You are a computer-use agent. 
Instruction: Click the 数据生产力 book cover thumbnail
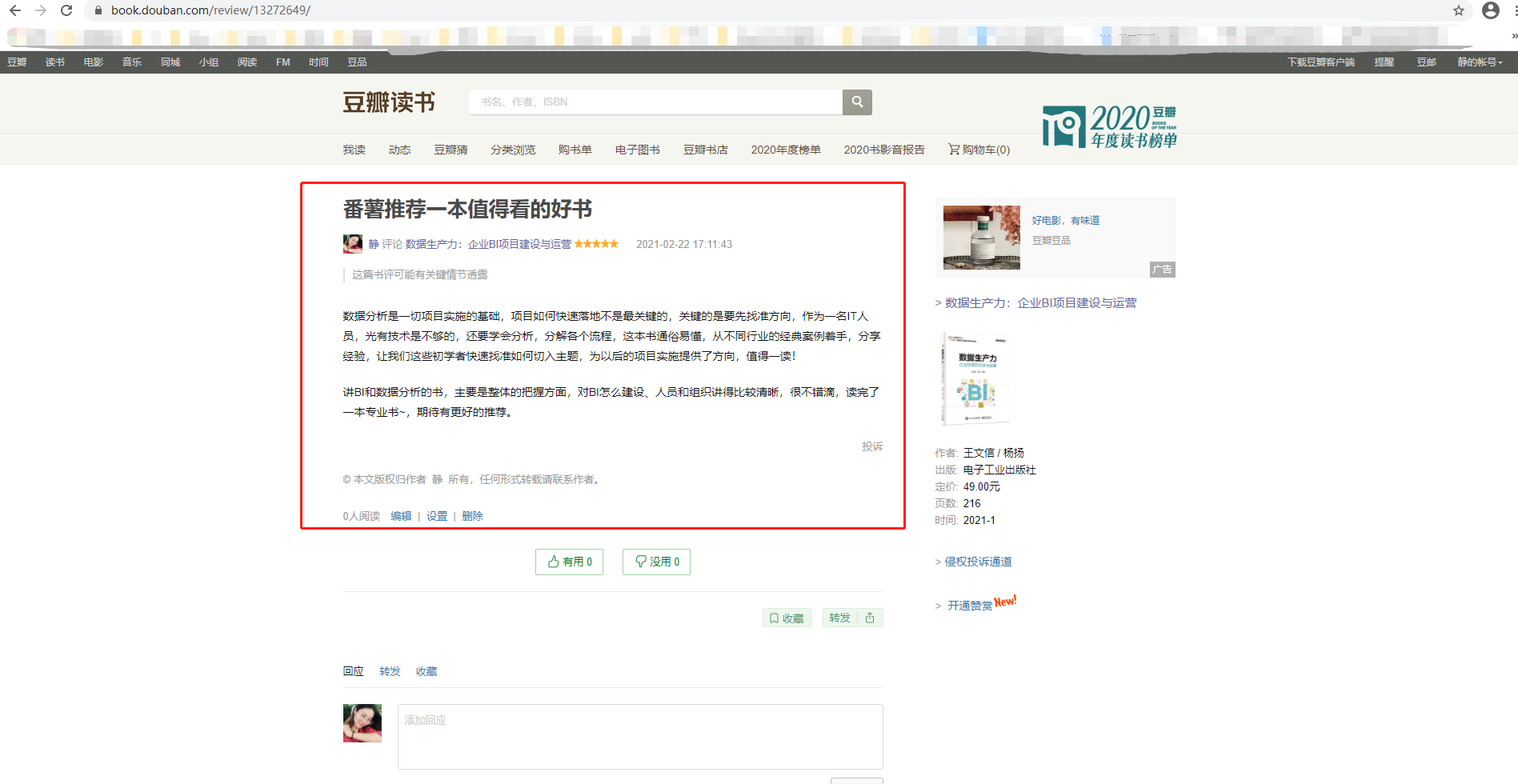tap(975, 378)
